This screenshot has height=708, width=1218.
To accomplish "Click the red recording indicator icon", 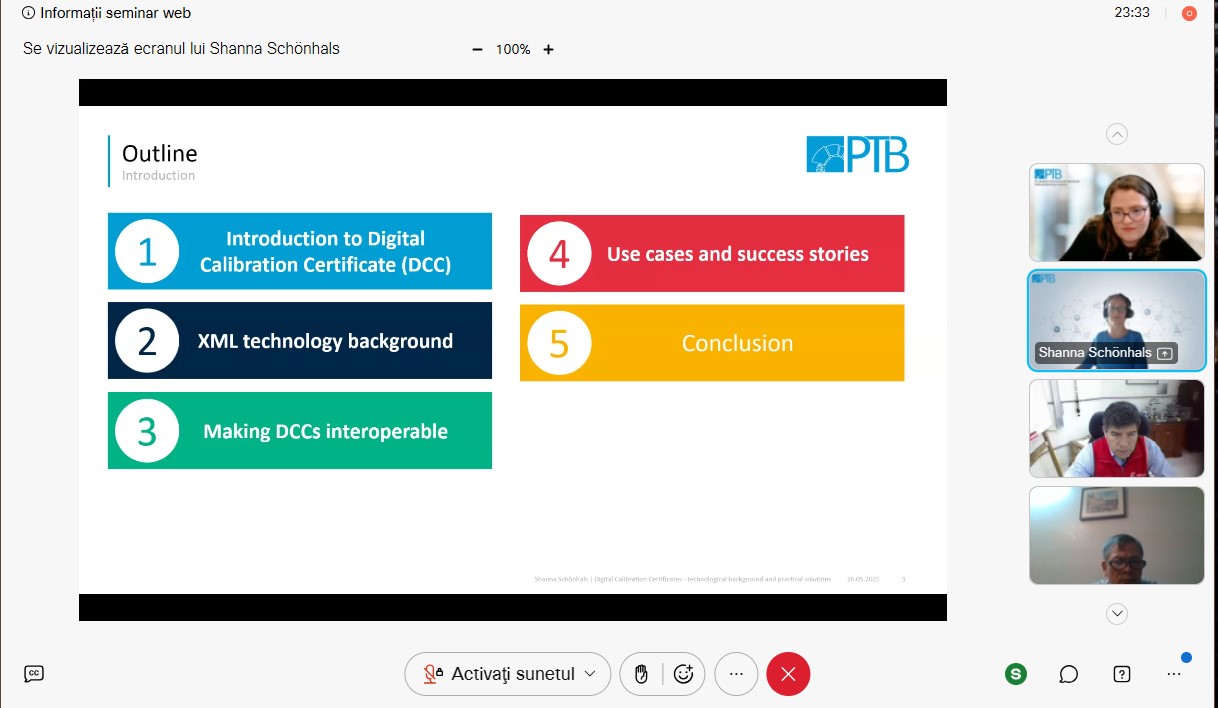I will point(1189,13).
